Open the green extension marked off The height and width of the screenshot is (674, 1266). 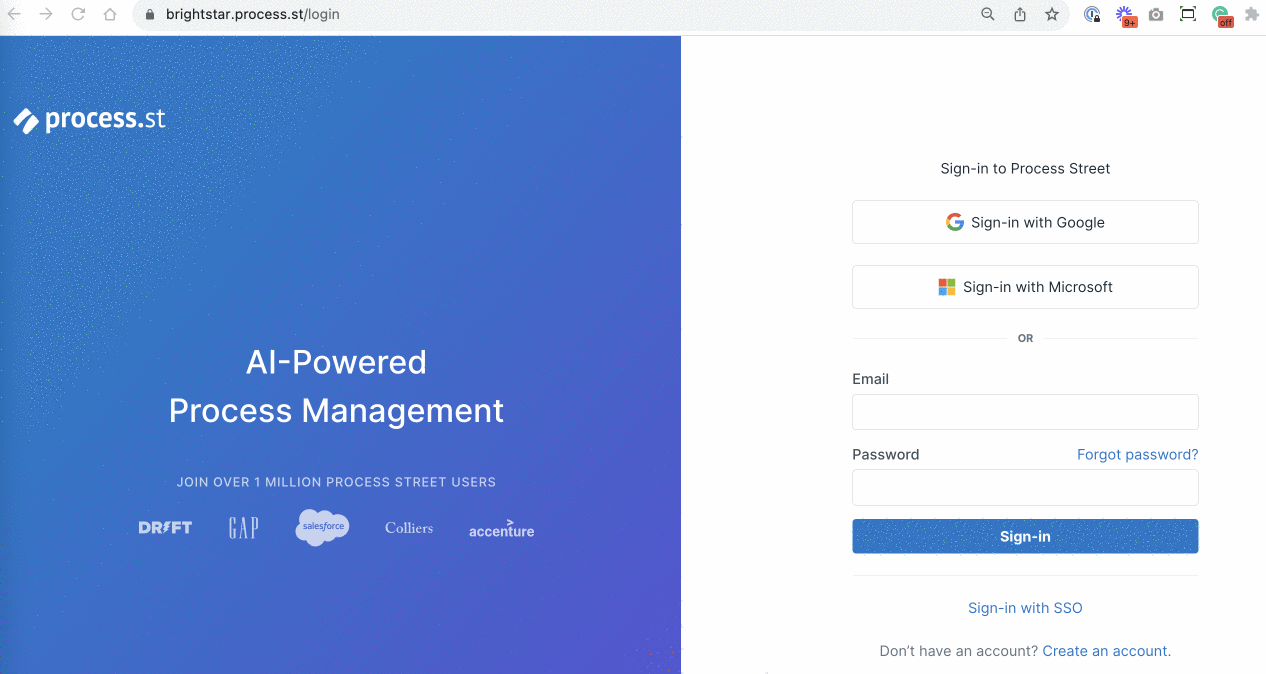click(1221, 15)
